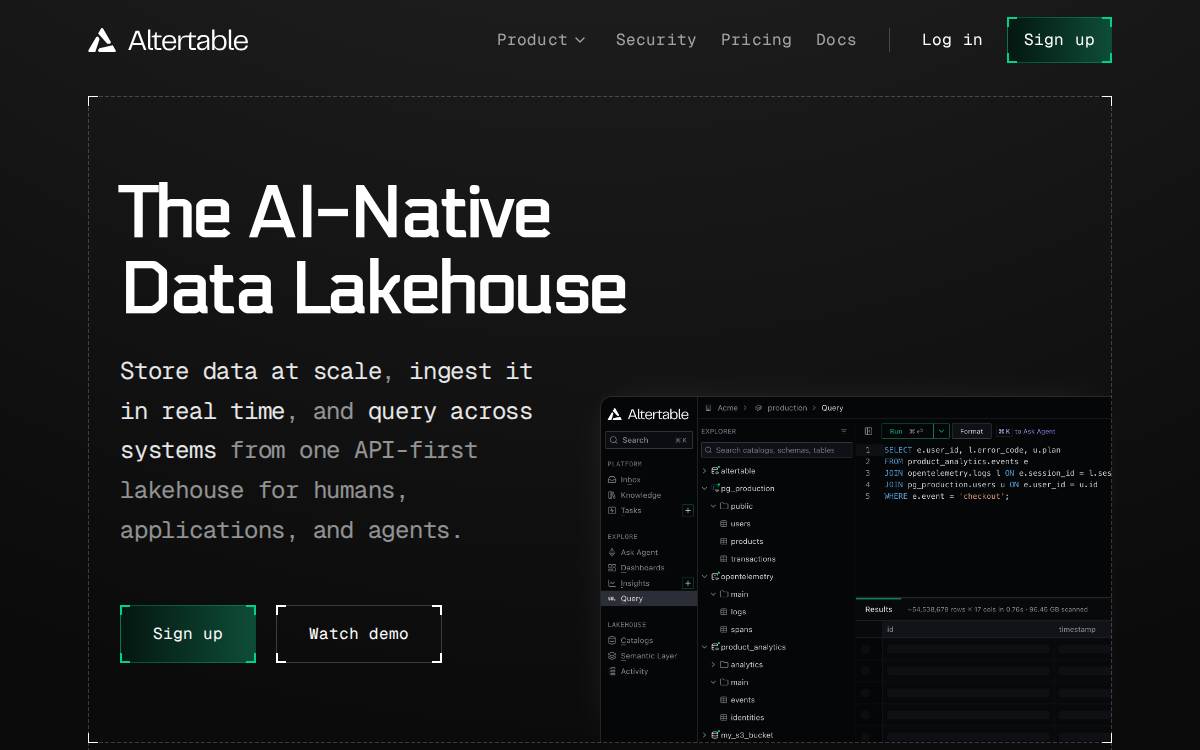Click the Format button in the query toolbar

click(x=971, y=431)
